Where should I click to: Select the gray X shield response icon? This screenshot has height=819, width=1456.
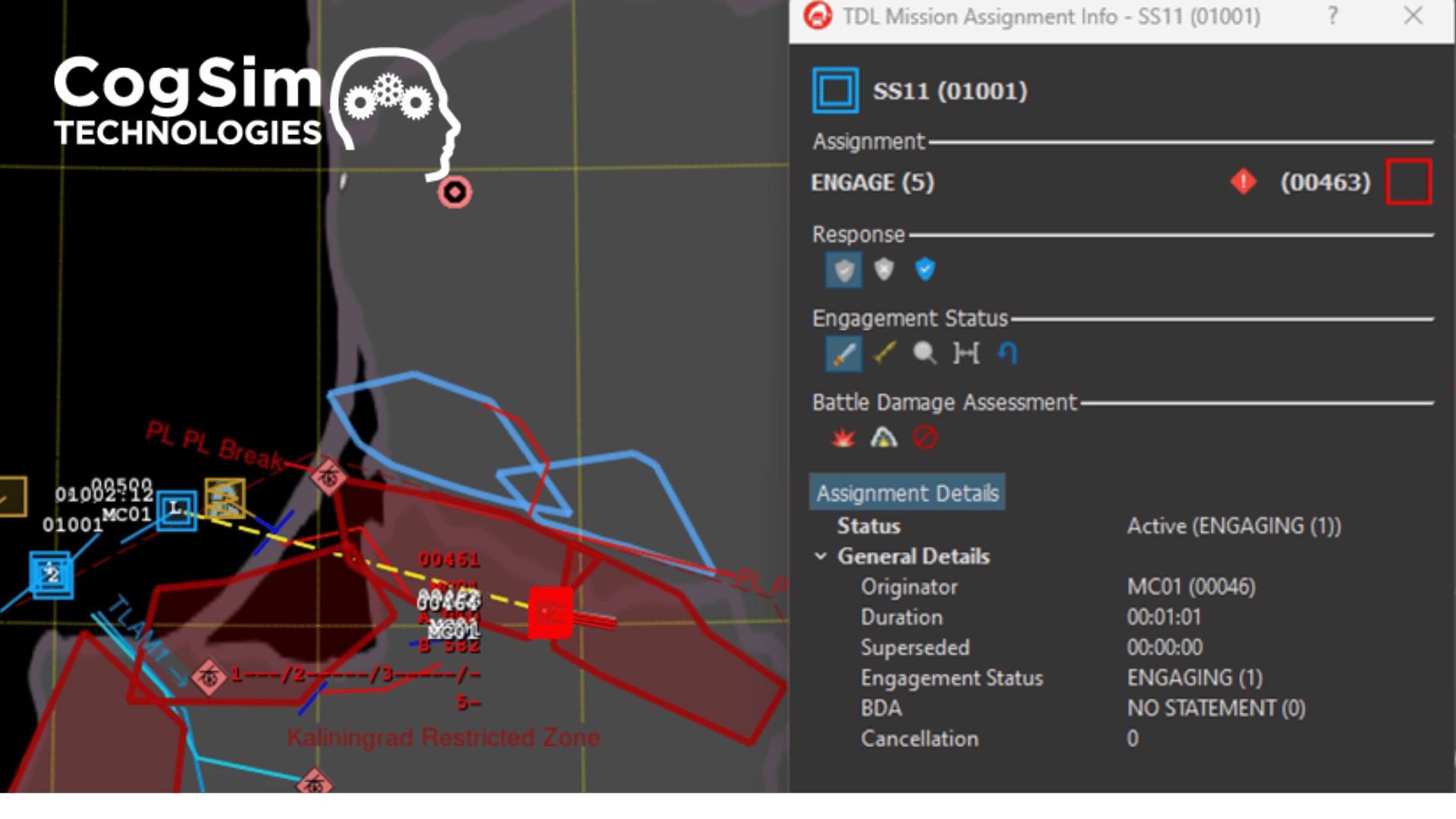click(884, 269)
